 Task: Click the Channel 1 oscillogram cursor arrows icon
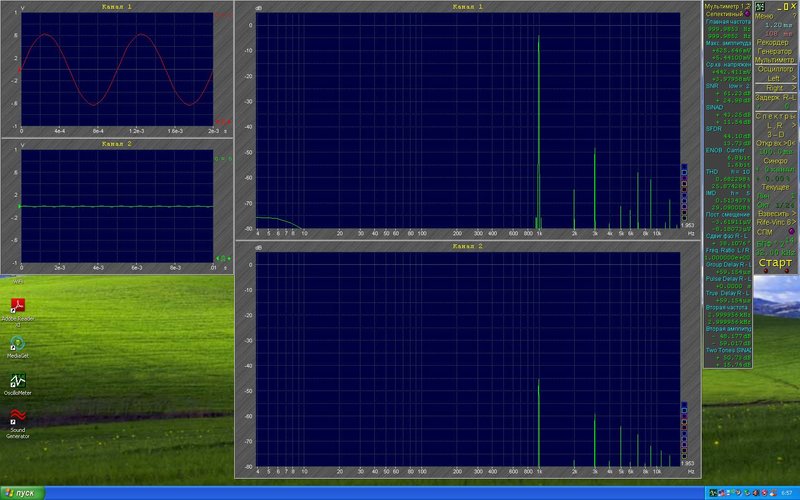point(223,122)
